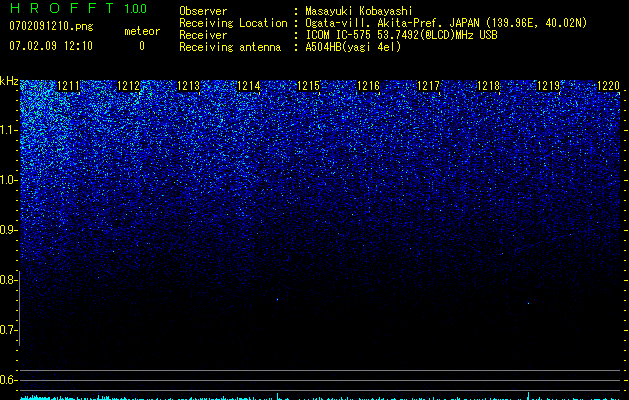
Task: Click the HROFFT 1.0.0 title text
Action: [78, 8]
